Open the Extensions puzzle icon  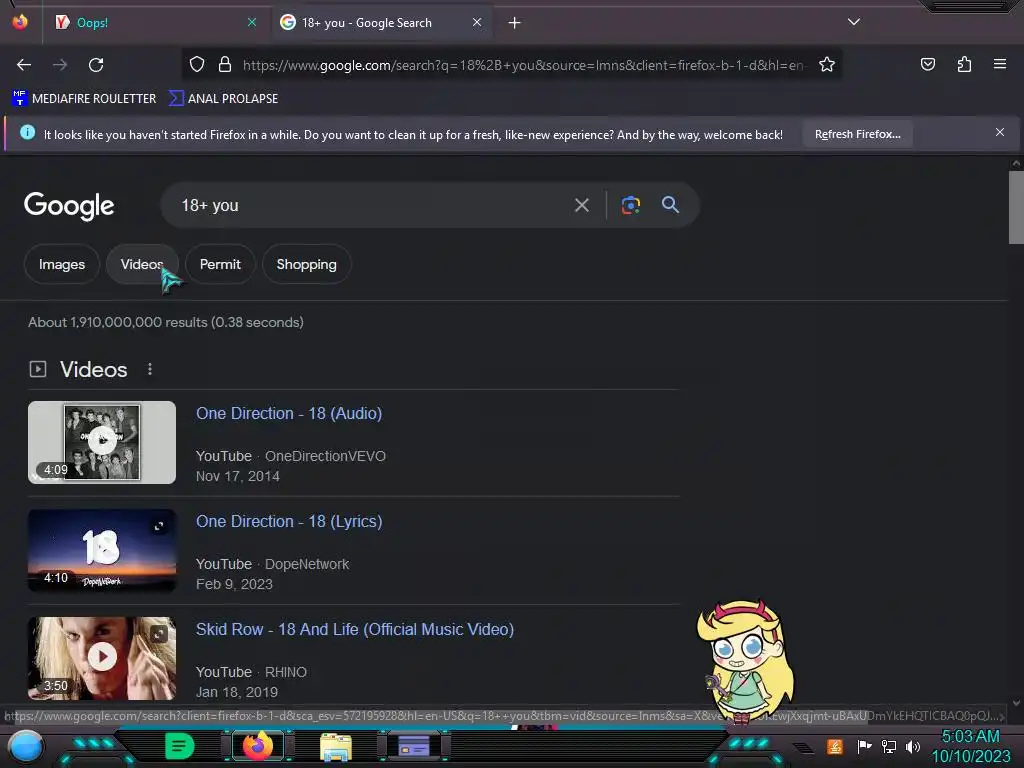964,64
